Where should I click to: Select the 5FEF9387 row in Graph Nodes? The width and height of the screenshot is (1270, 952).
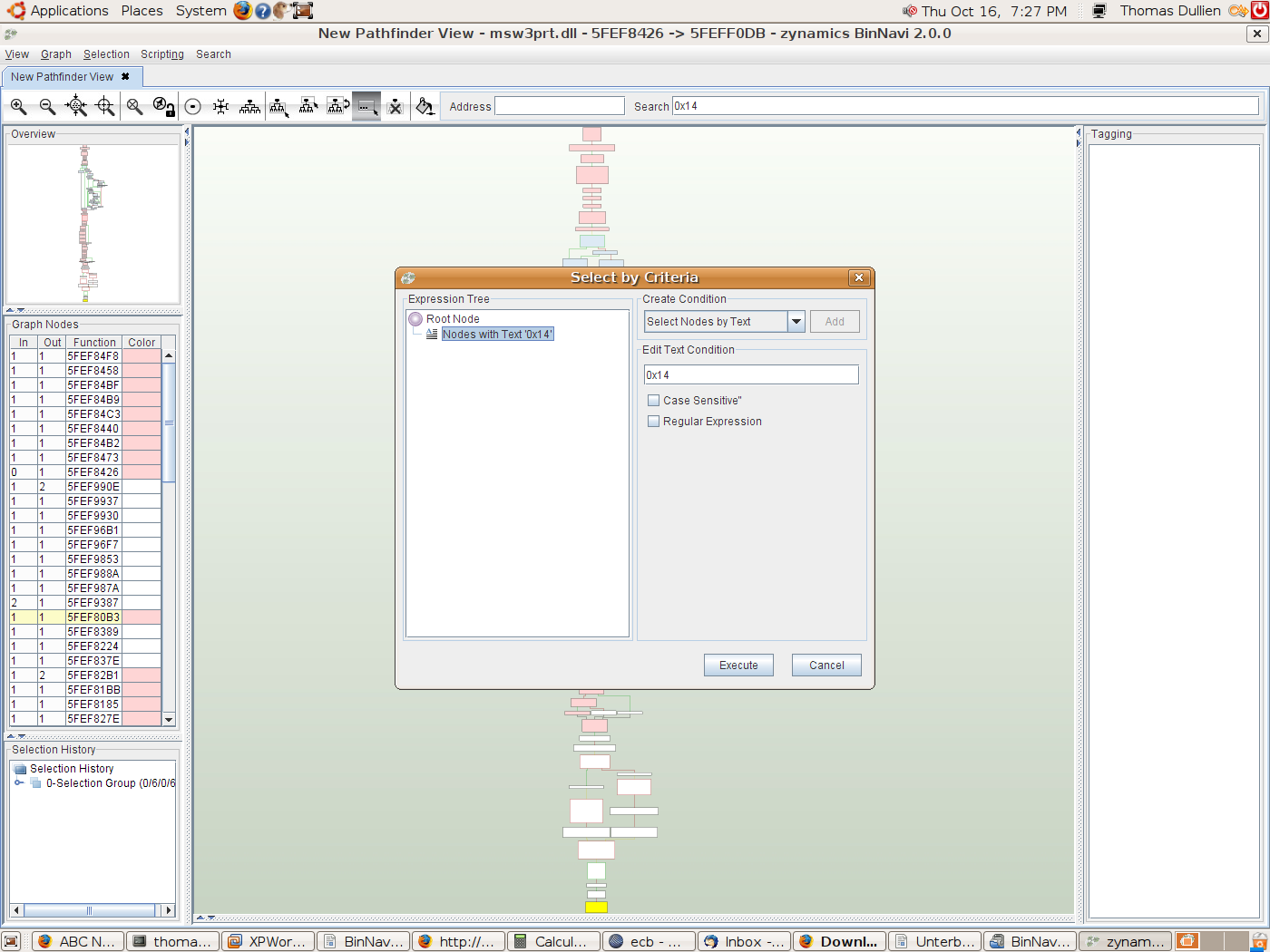85,603
